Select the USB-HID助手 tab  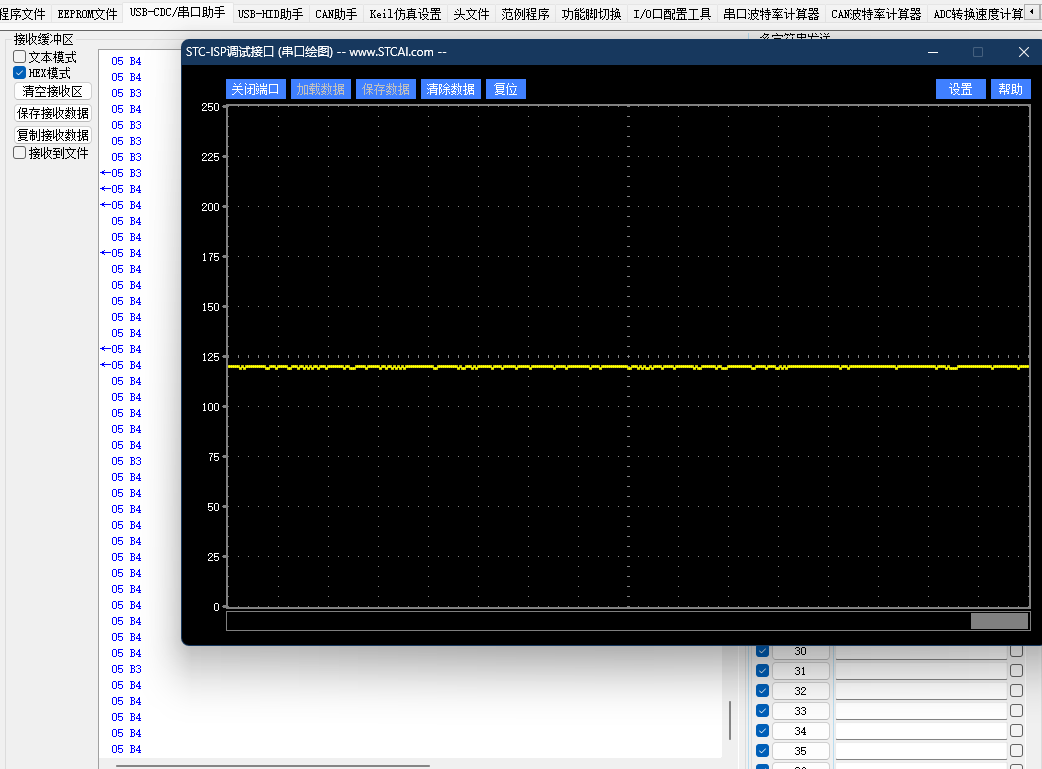coord(270,14)
